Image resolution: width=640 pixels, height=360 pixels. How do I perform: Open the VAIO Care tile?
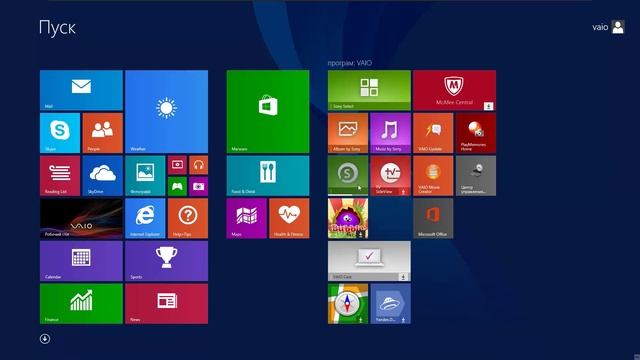coord(369,261)
